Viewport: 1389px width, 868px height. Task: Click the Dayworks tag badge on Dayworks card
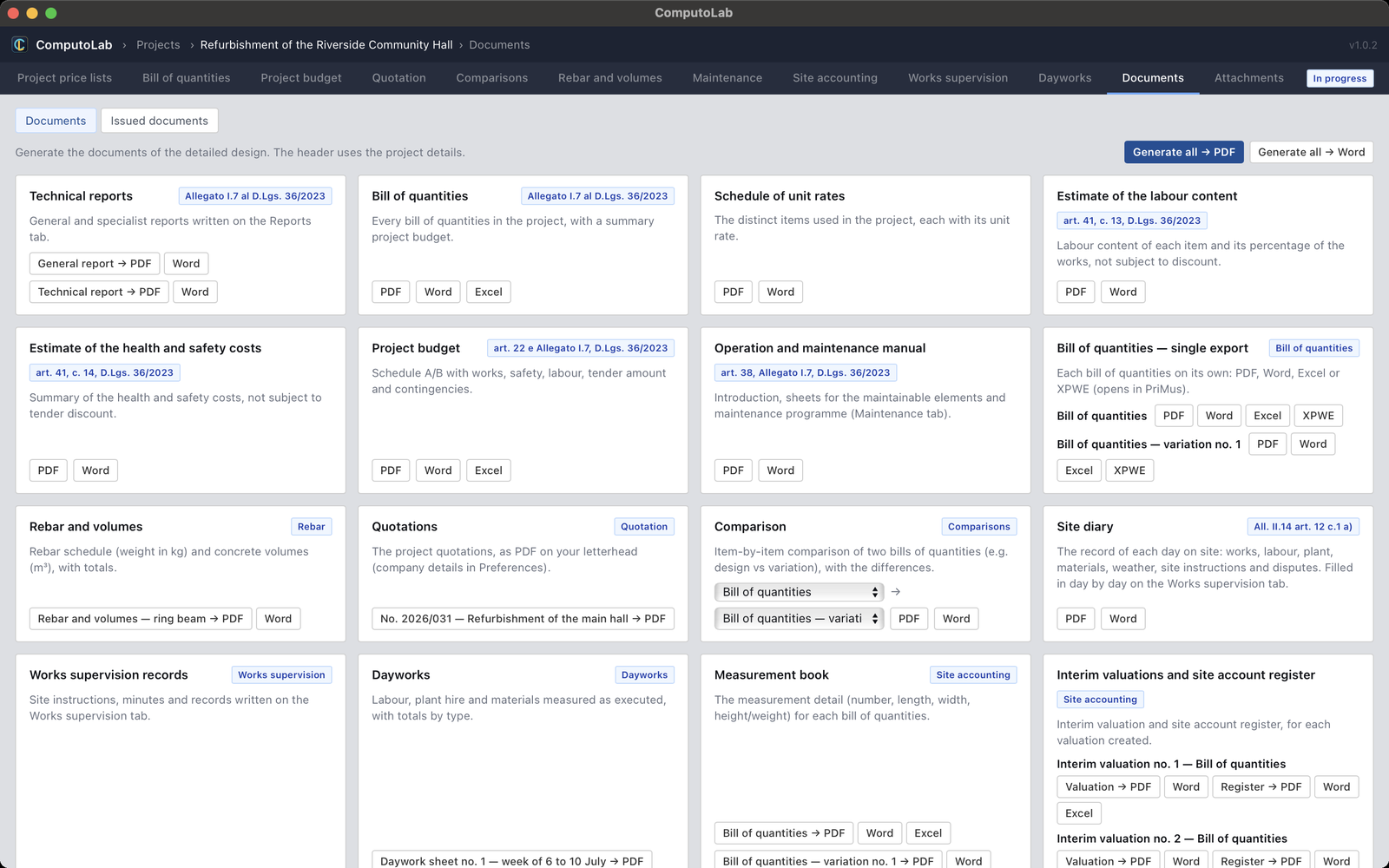[645, 675]
